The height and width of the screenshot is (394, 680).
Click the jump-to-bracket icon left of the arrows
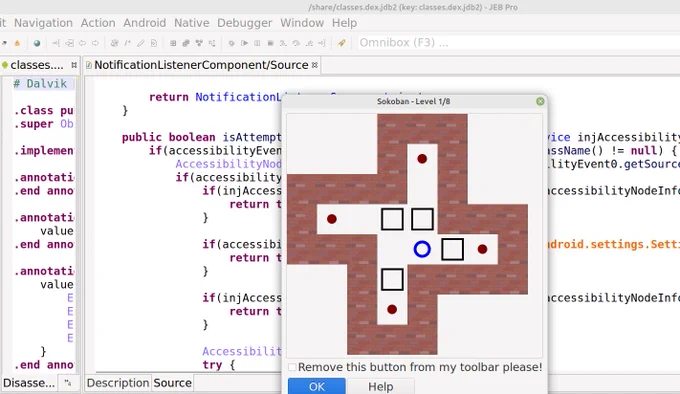pos(56,43)
